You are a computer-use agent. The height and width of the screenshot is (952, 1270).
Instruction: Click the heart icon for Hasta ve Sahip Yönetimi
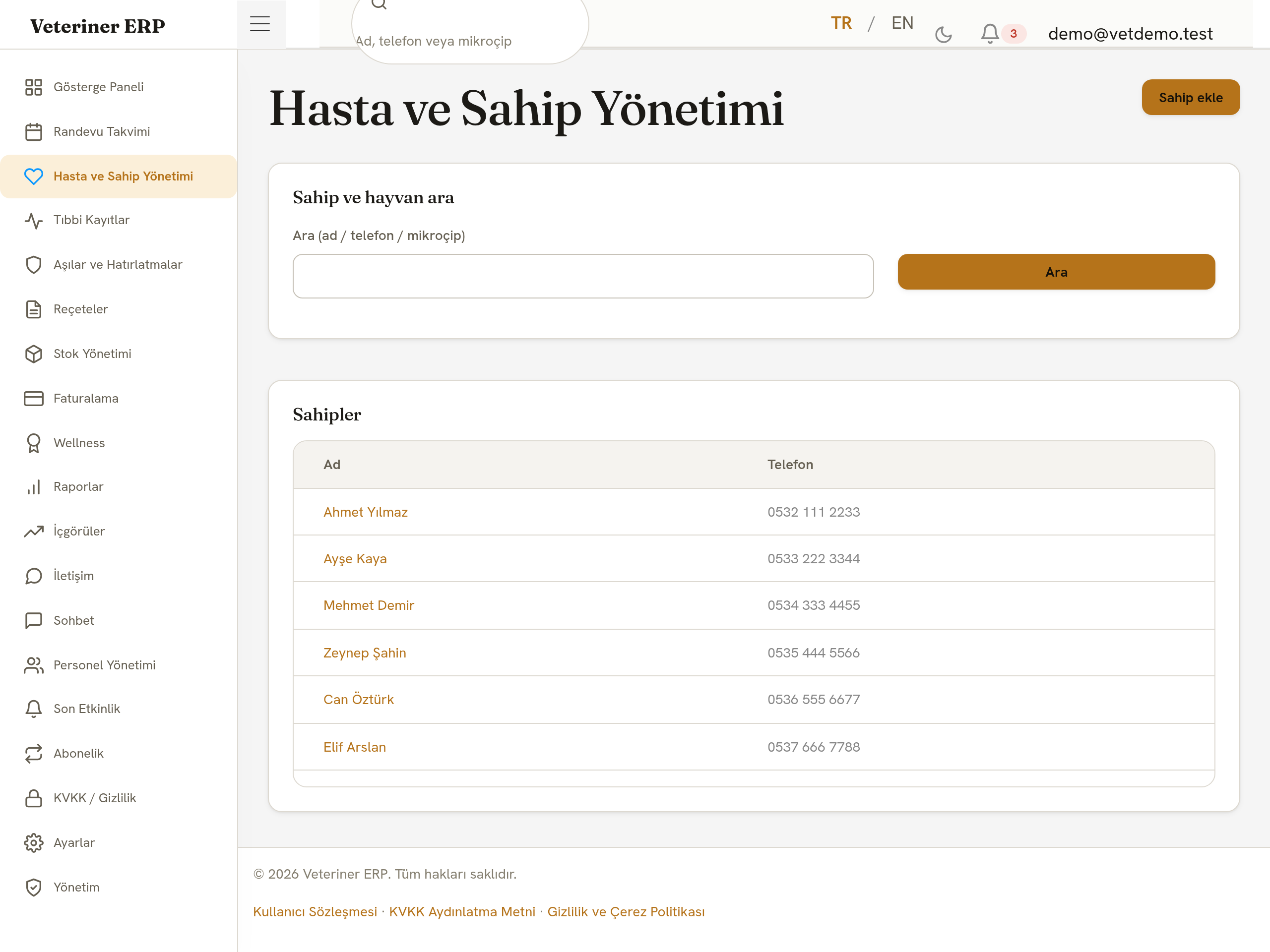33,176
